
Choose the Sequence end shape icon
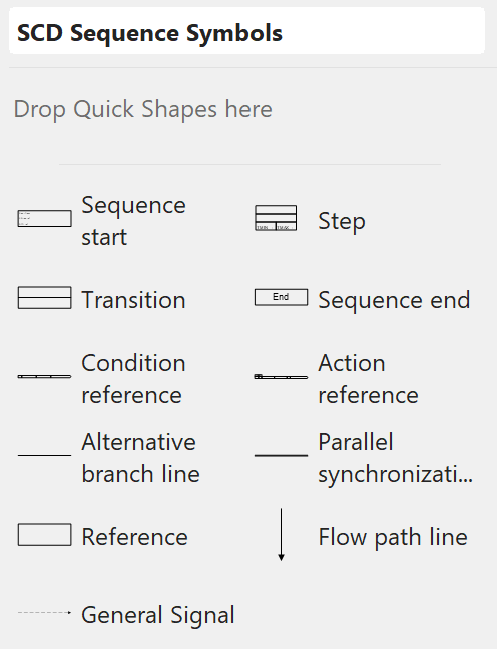(282, 297)
